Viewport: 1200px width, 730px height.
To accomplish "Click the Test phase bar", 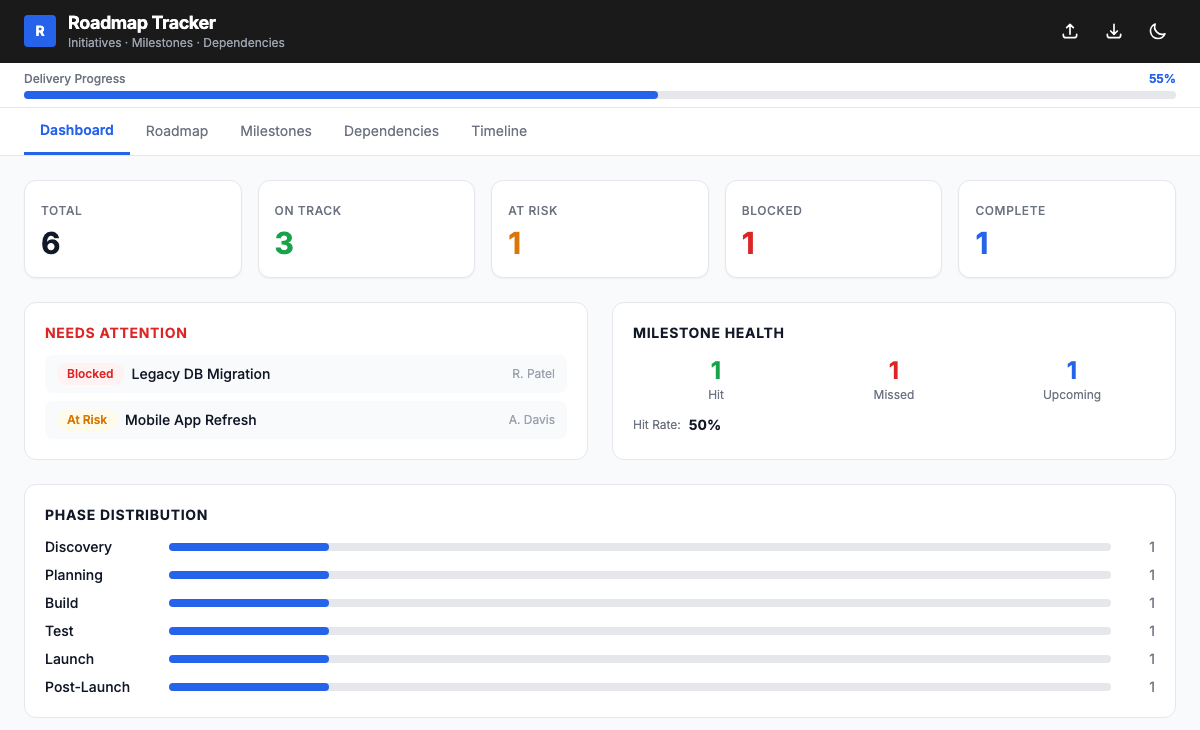I will click(640, 631).
